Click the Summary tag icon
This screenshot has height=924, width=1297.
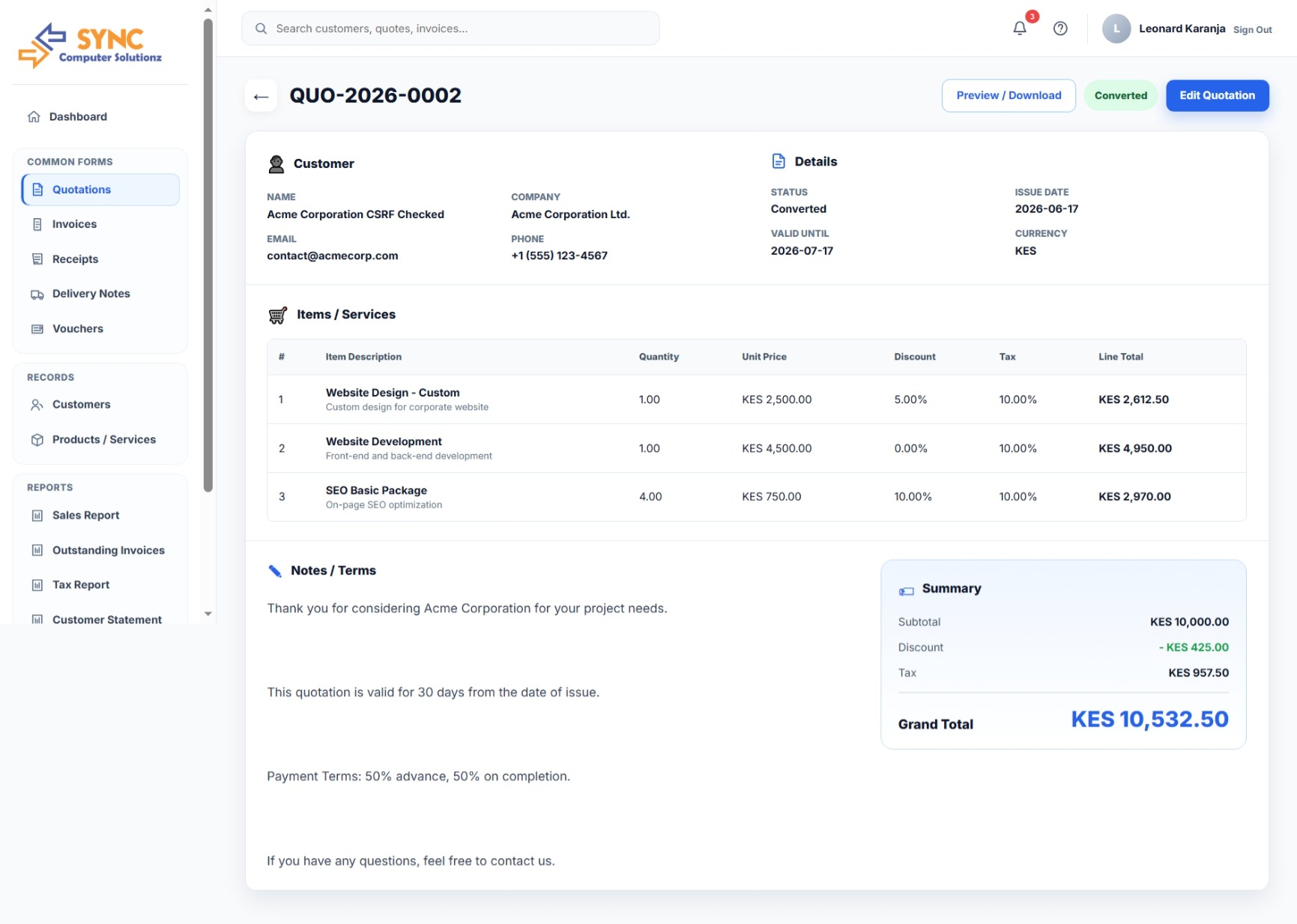coord(907,591)
